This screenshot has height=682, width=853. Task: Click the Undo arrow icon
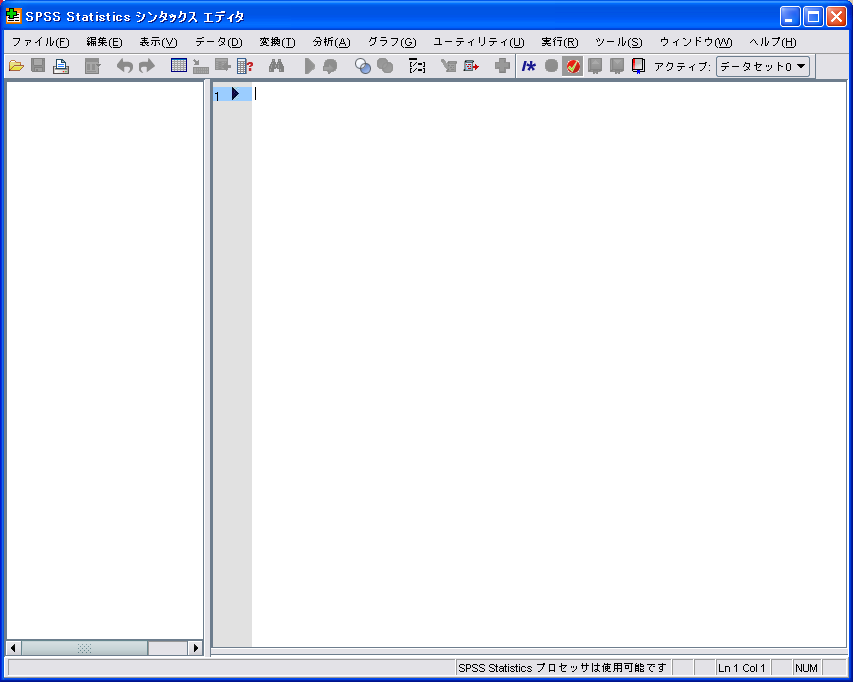[125, 66]
